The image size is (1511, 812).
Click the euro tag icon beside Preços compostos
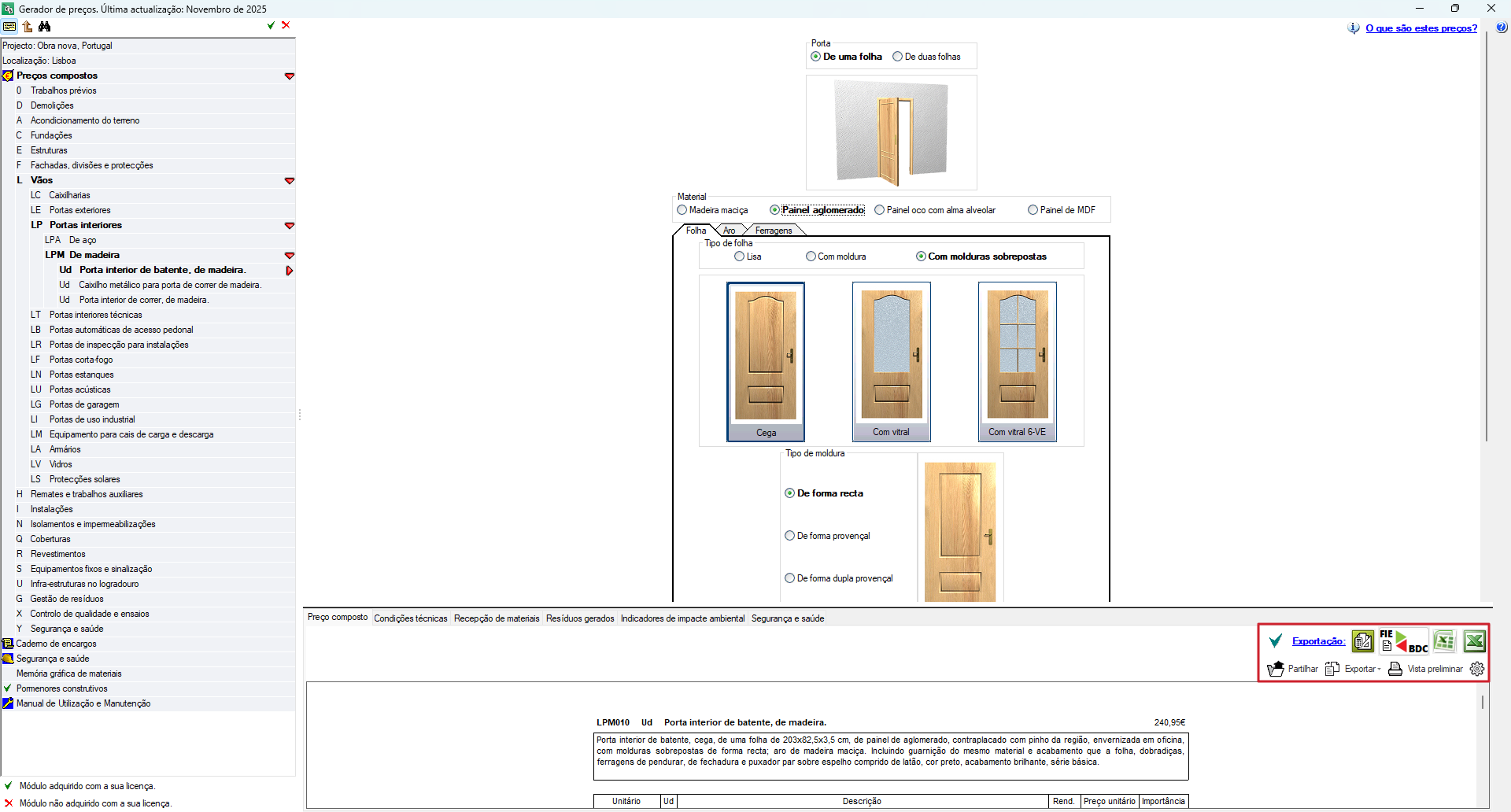click(x=8, y=76)
